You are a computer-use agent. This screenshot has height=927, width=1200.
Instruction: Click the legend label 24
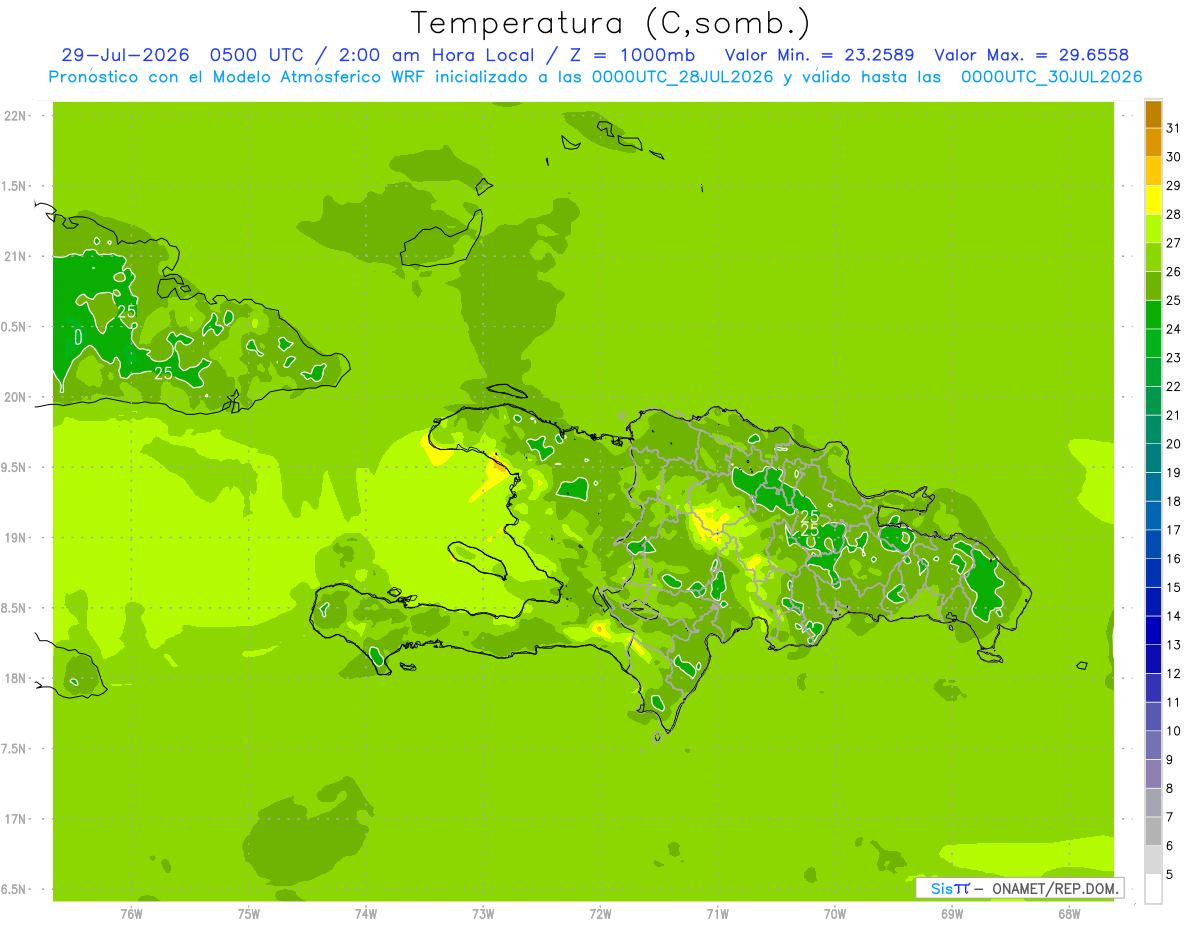(x=1173, y=329)
